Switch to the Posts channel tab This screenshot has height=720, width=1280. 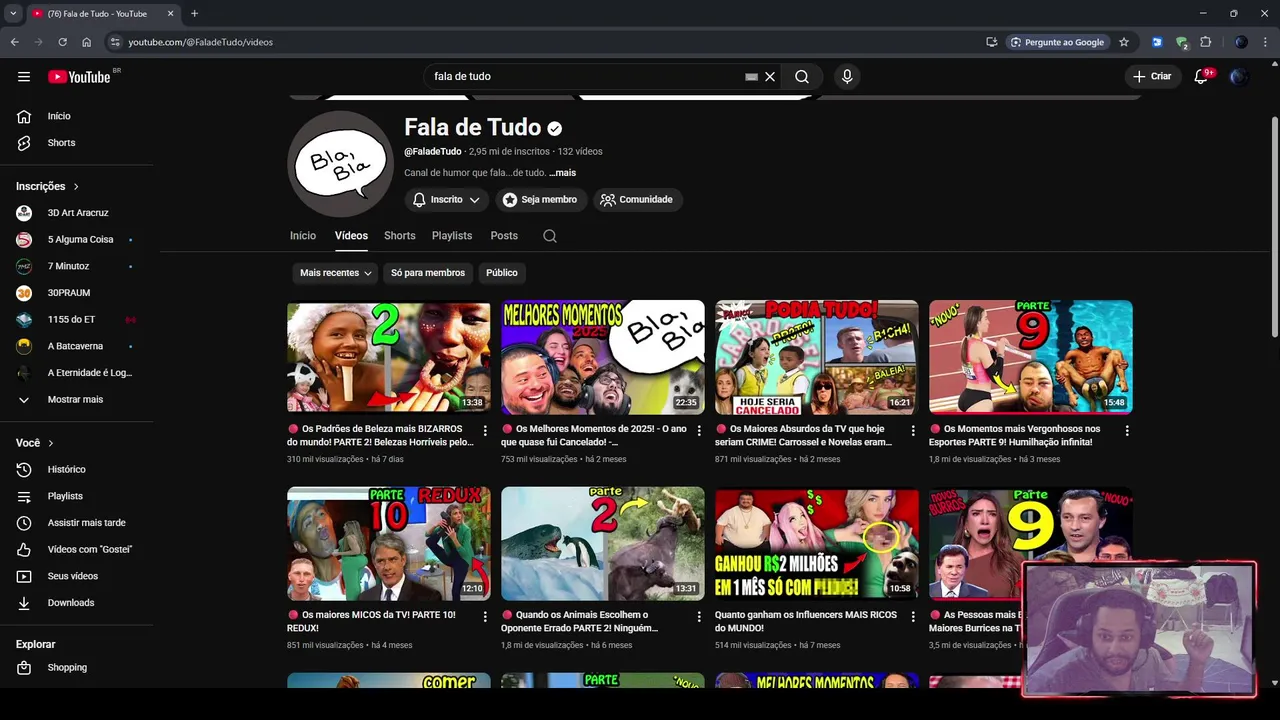tap(504, 236)
